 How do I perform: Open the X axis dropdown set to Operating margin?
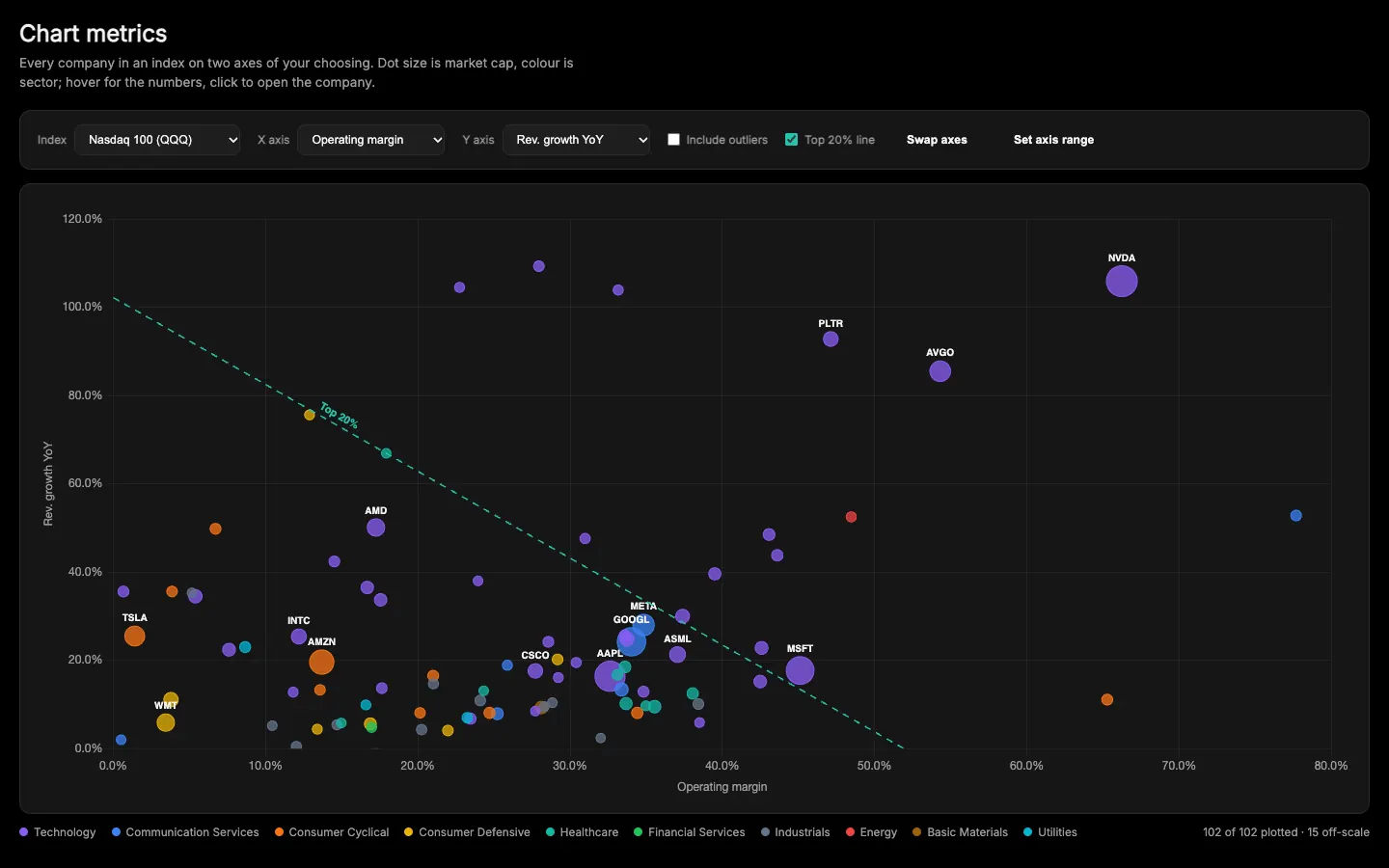(371, 140)
